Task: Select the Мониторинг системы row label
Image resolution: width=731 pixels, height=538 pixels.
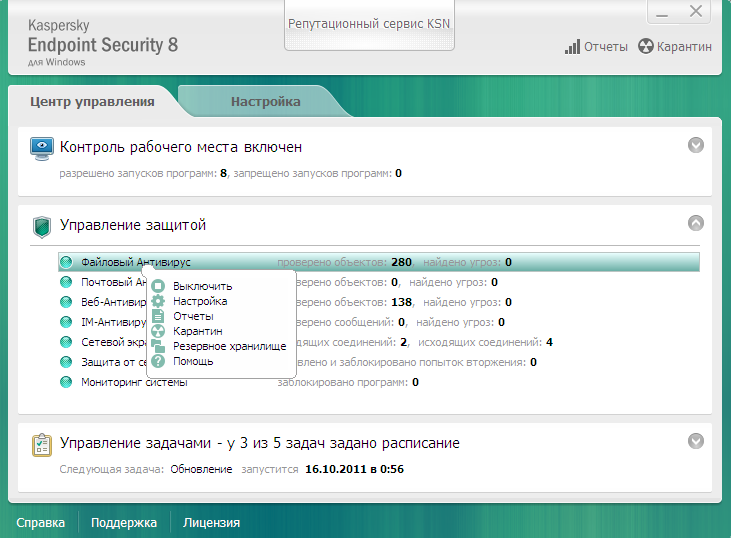Action: click(x=134, y=382)
